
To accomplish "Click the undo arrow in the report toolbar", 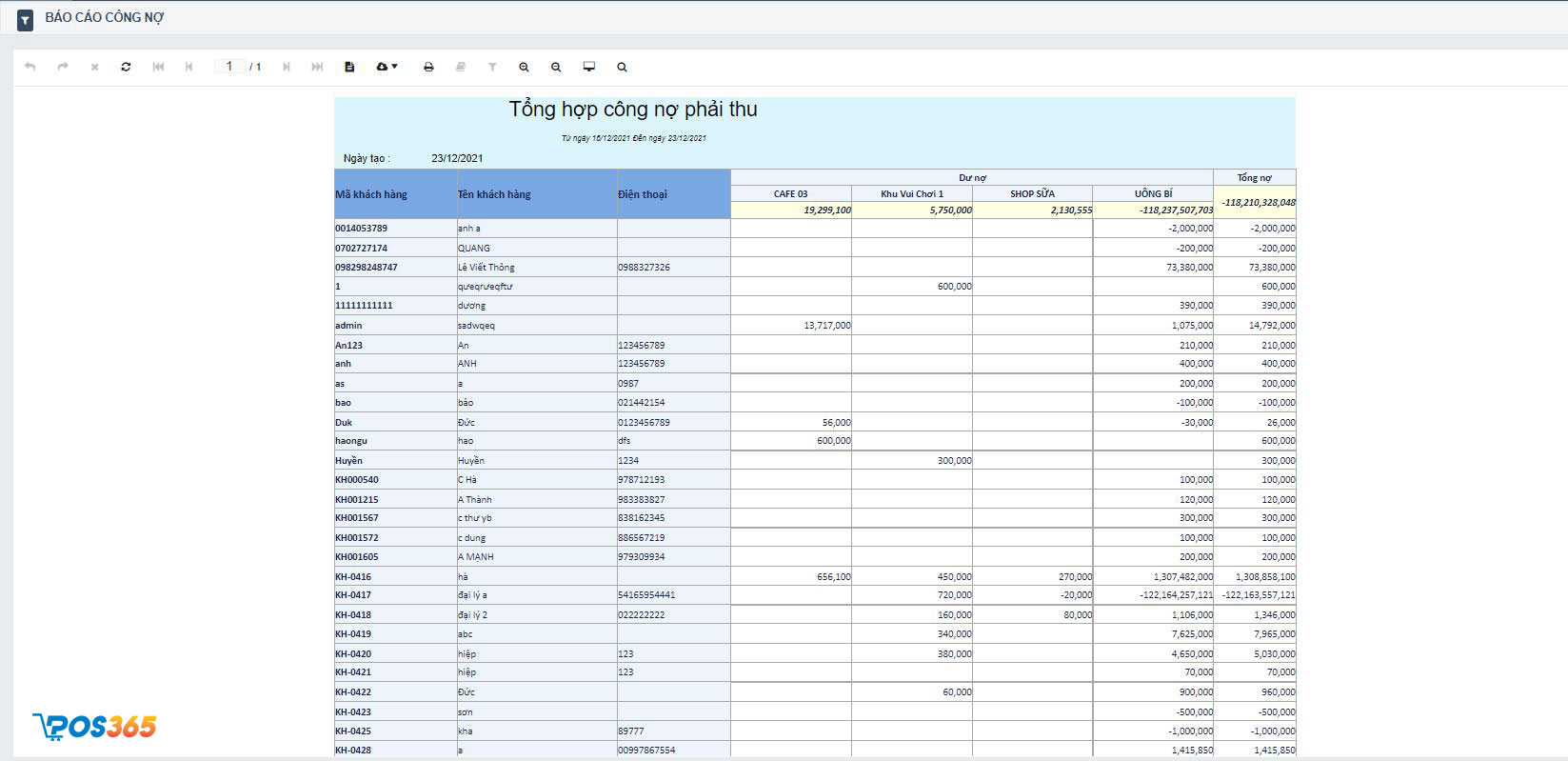I will point(30,67).
